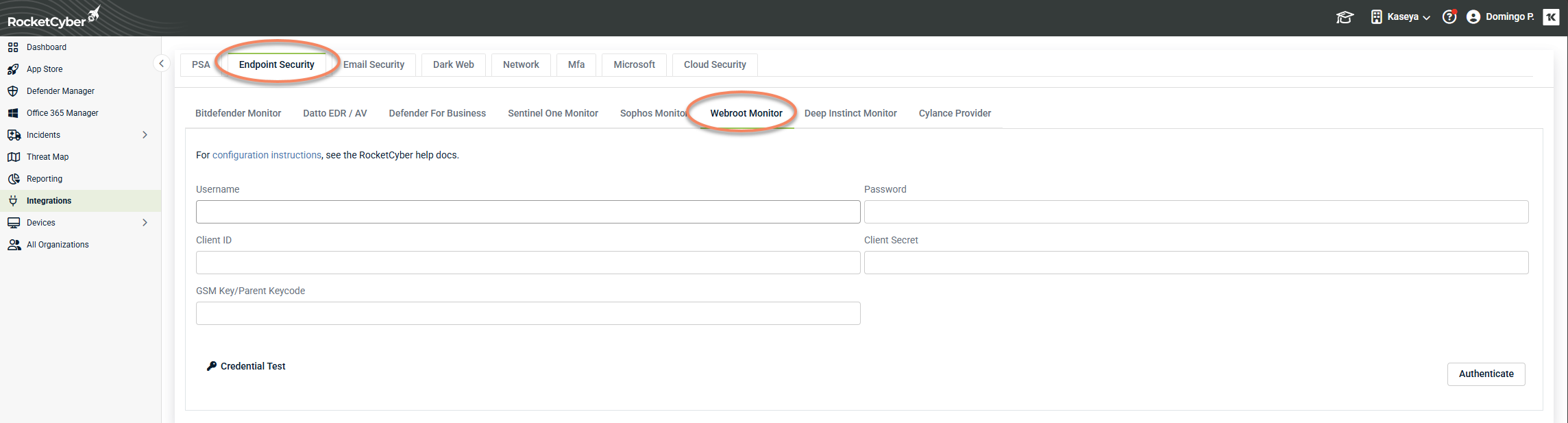
Task: Open the Deep Instinct Monitor sub-tab
Action: [x=850, y=113]
